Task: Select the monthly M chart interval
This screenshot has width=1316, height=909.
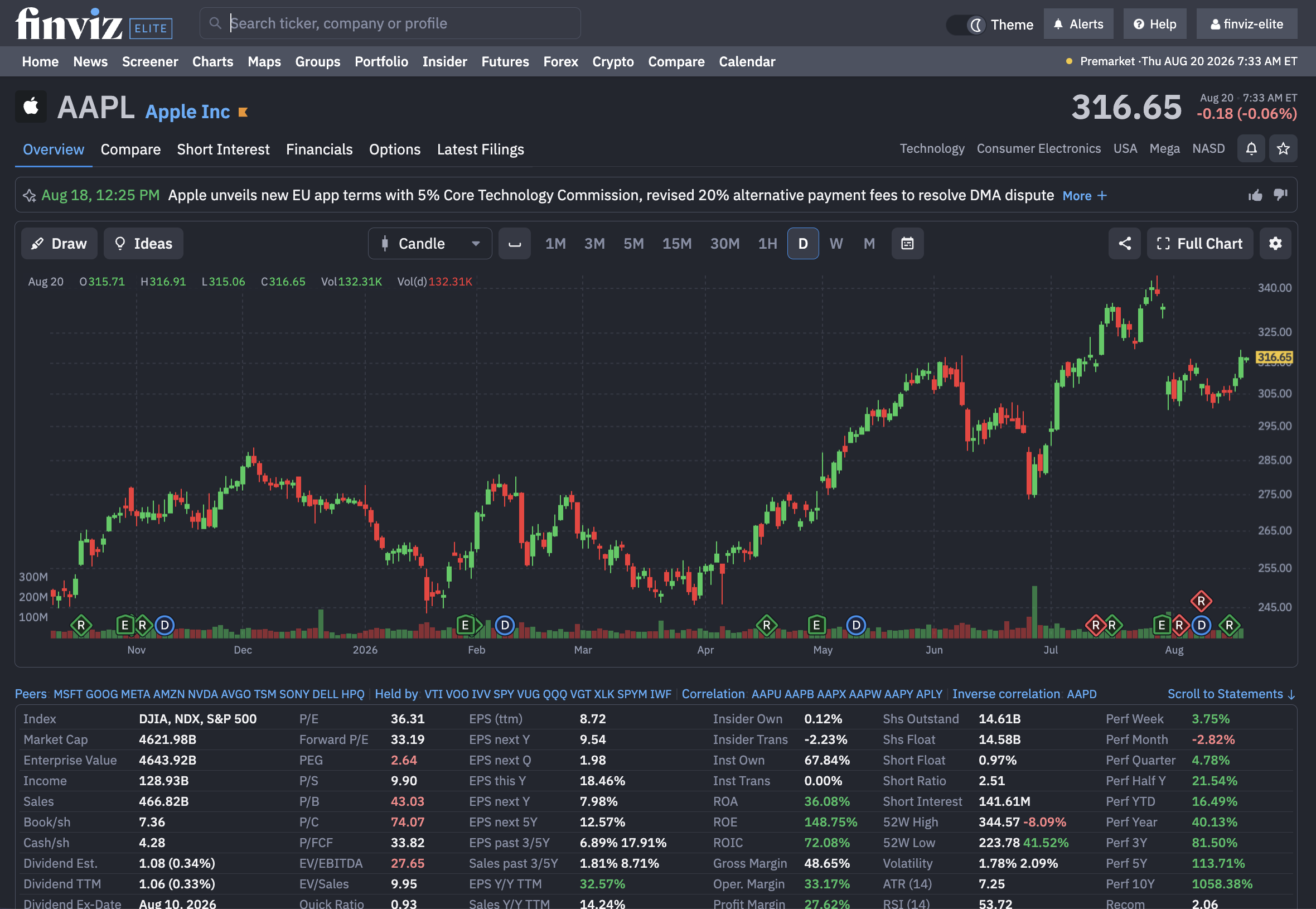Action: click(x=869, y=244)
